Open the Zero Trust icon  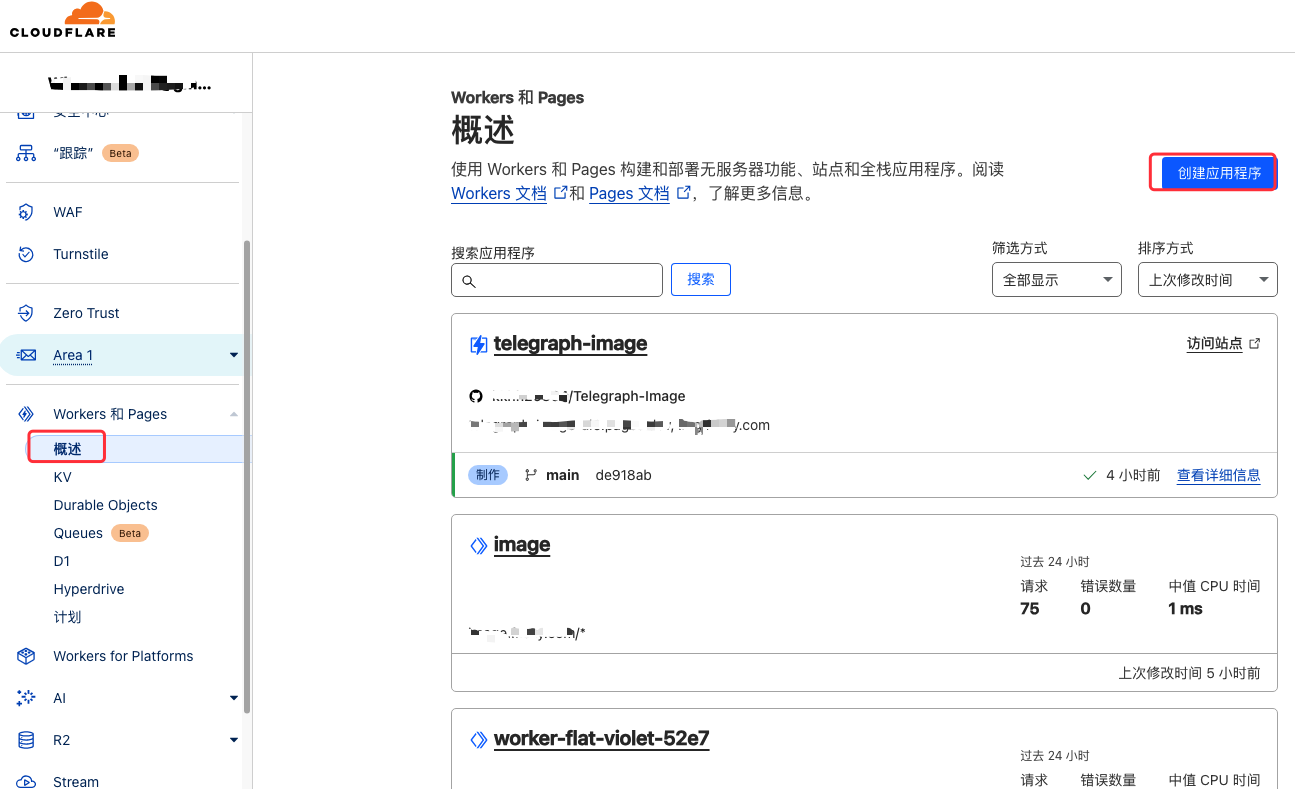[x=26, y=313]
